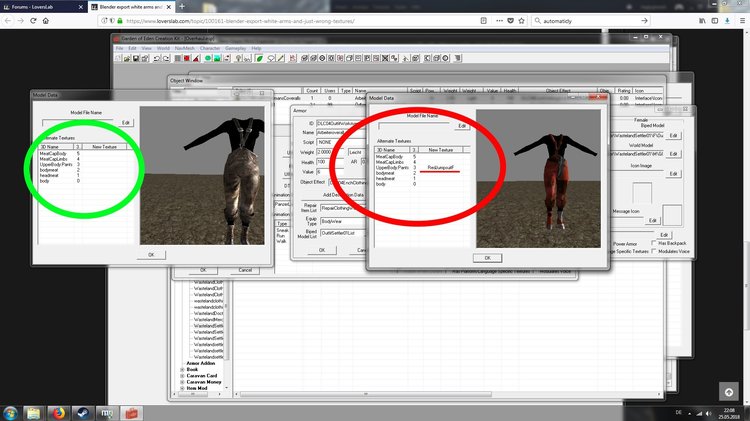Open the Script combo box showing NONE
The width and height of the screenshot is (750, 421).
point(341,142)
